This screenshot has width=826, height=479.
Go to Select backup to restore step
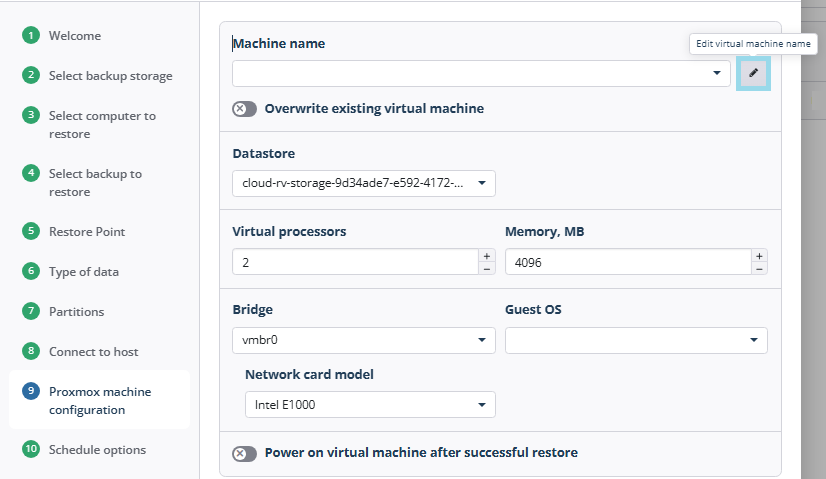pos(95,183)
